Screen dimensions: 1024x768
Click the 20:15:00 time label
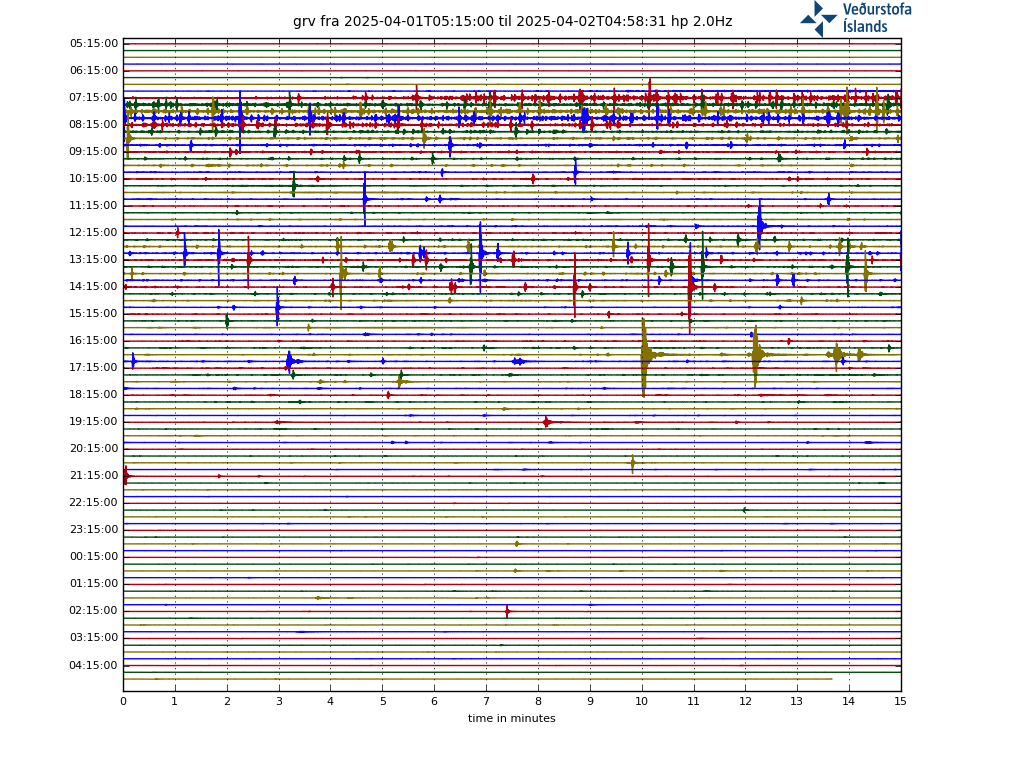point(94,449)
